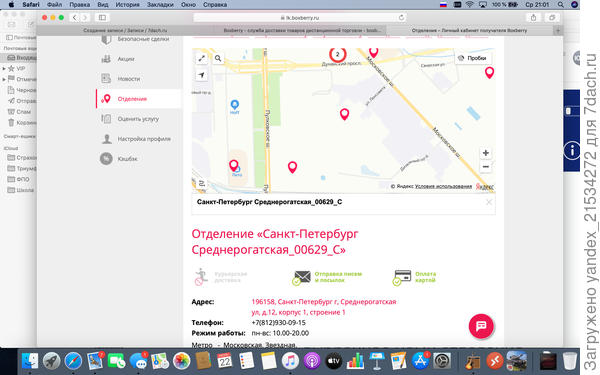Click working hours пн-вс: 10.00-20.00
600x375 pixels.
[280, 333]
